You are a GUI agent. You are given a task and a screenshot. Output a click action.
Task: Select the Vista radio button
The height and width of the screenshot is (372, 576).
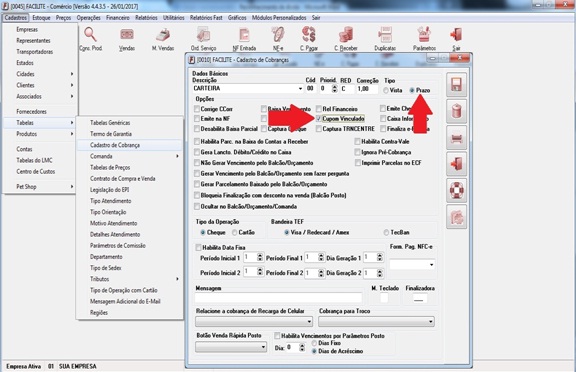(x=386, y=90)
